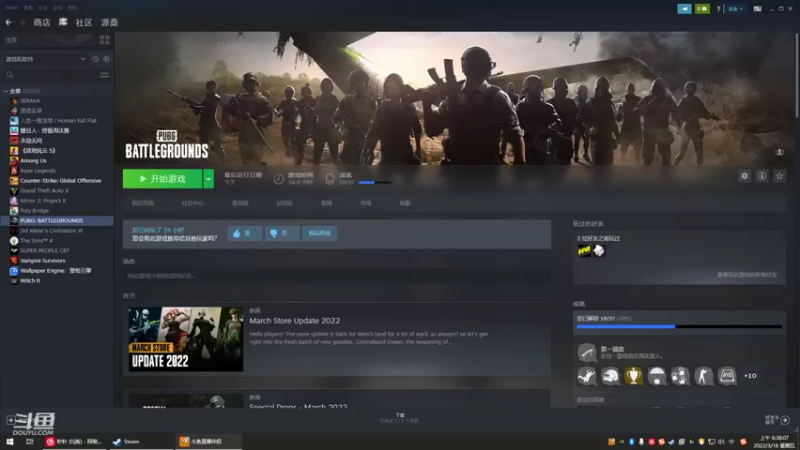View all friends who play link
This screenshot has height=450, width=800.
pos(746,275)
